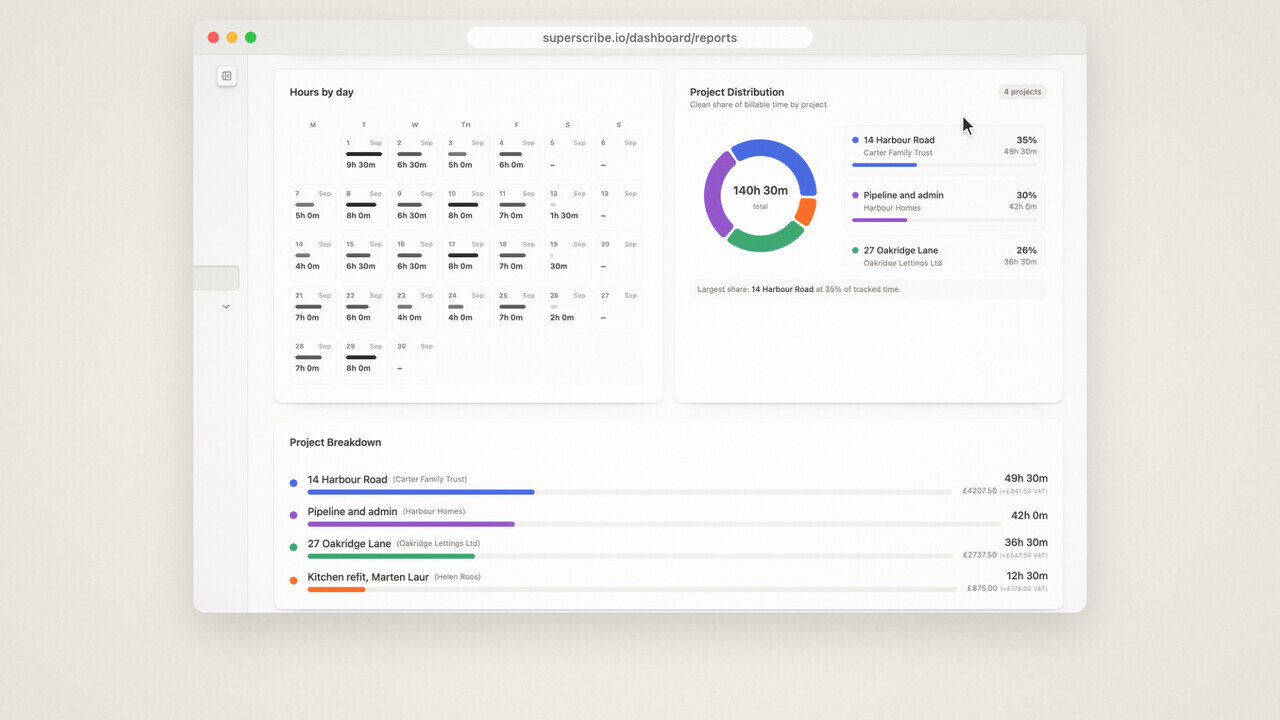This screenshot has height=720, width=1280.
Task: Select the 14 Harbour Road card in Project Distribution
Action: click(945, 150)
